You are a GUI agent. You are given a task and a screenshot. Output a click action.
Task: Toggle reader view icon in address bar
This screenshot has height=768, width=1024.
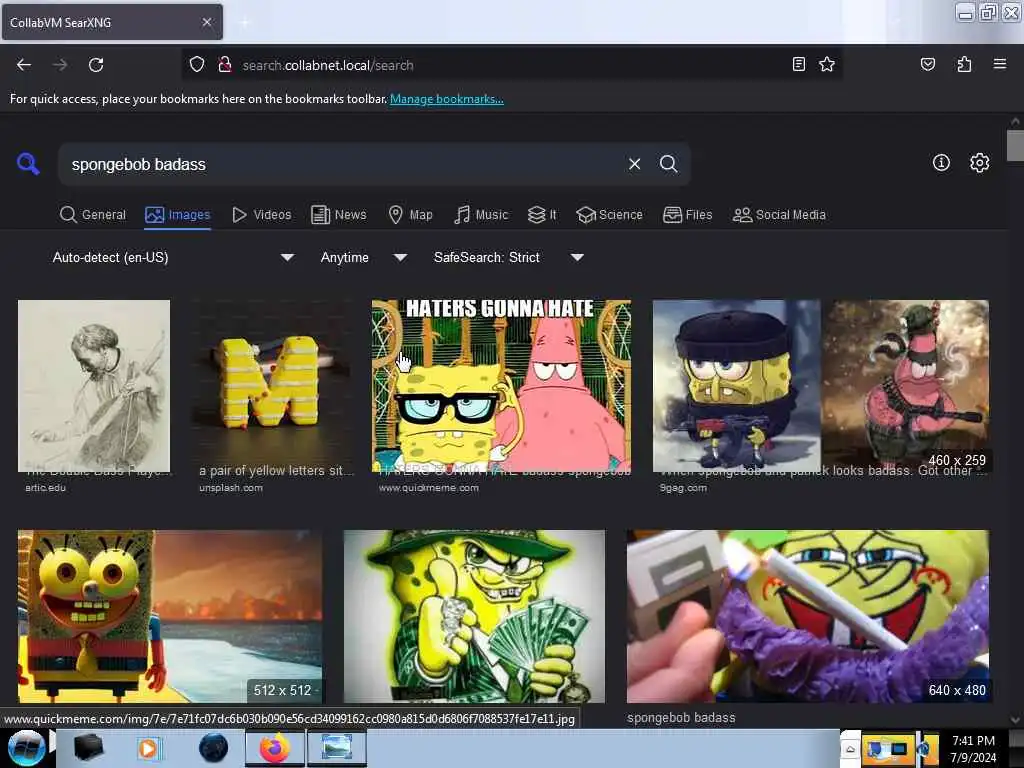click(798, 64)
